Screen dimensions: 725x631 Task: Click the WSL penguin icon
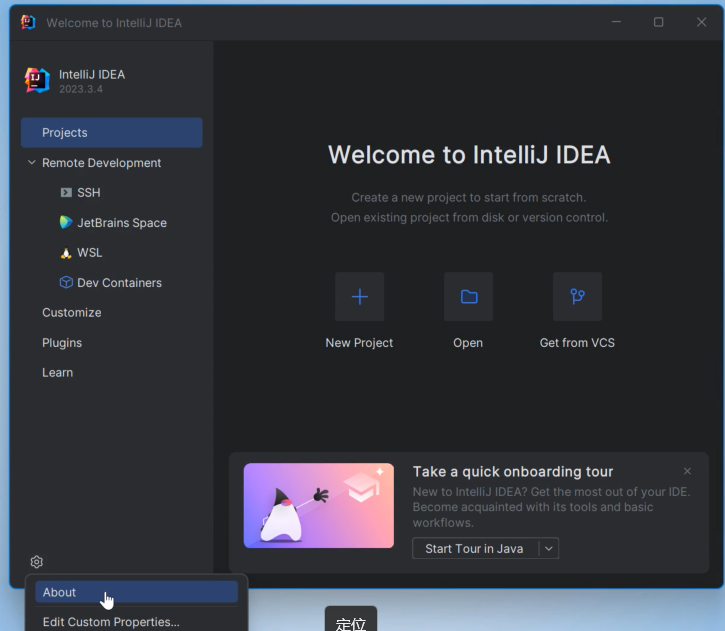click(x=66, y=253)
